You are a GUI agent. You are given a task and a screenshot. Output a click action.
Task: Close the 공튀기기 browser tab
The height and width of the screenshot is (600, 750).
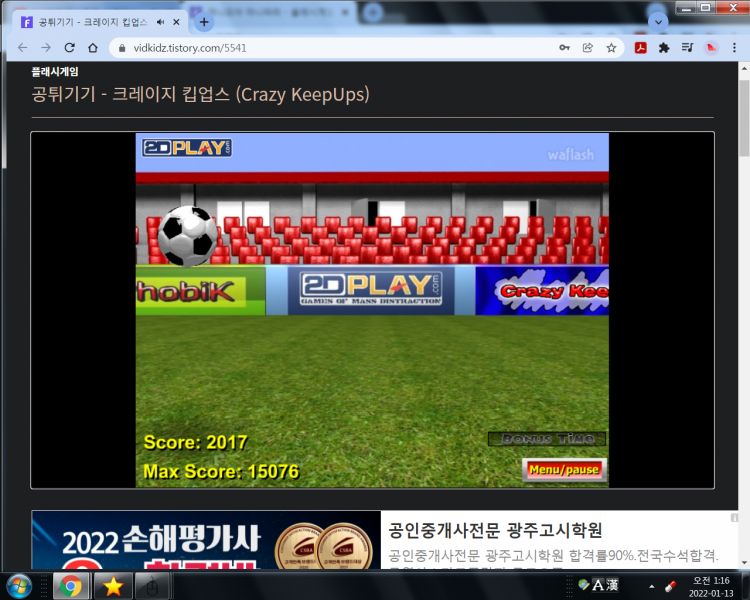176,22
